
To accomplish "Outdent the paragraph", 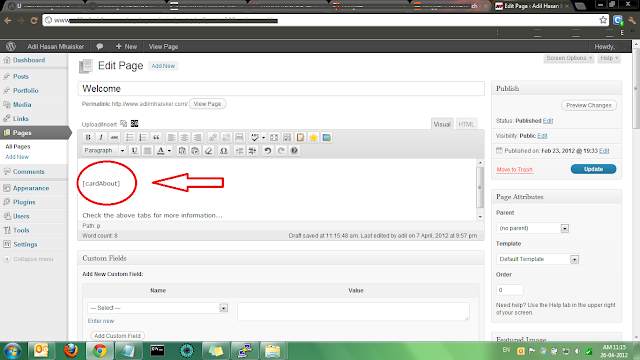I will pyautogui.click(x=239, y=151).
